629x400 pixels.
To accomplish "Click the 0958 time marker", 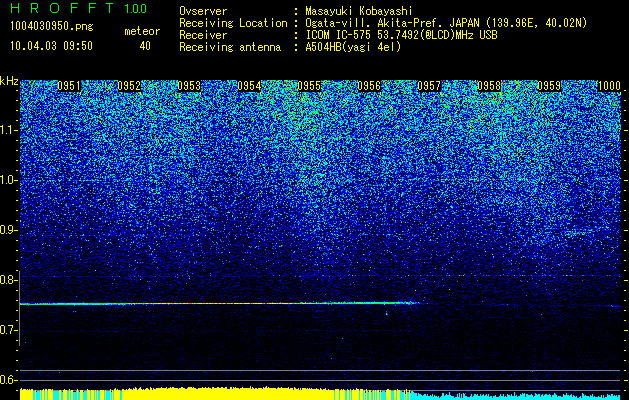I will (x=489, y=86).
